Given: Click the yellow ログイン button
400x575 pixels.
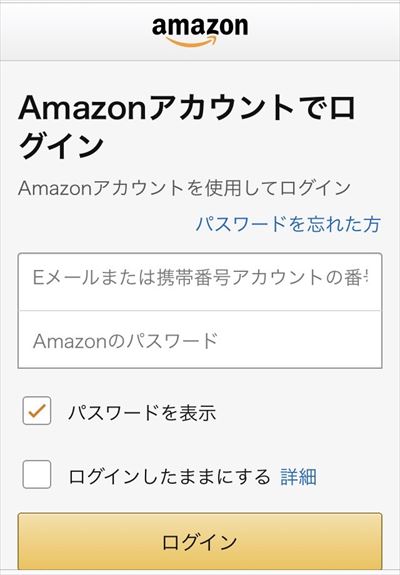Looking at the screenshot, I should (200, 541).
